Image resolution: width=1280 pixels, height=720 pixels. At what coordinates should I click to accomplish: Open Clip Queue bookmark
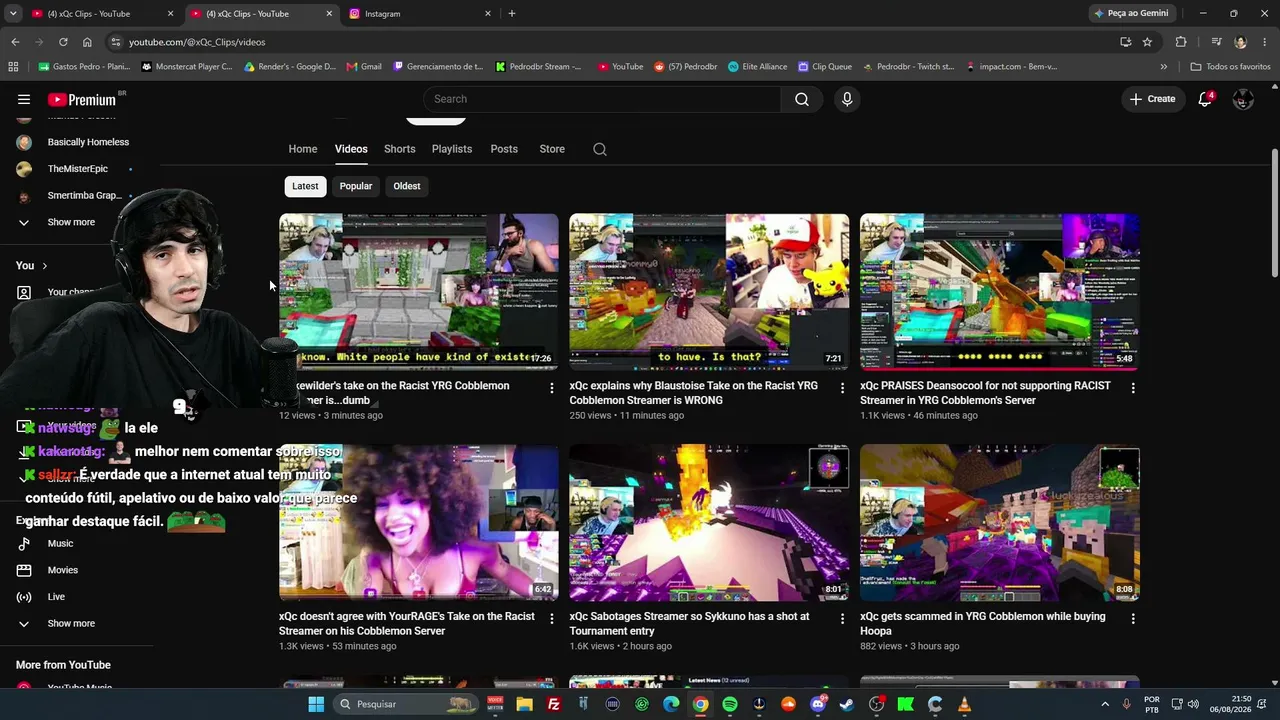pyautogui.click(x=825, y=67)
